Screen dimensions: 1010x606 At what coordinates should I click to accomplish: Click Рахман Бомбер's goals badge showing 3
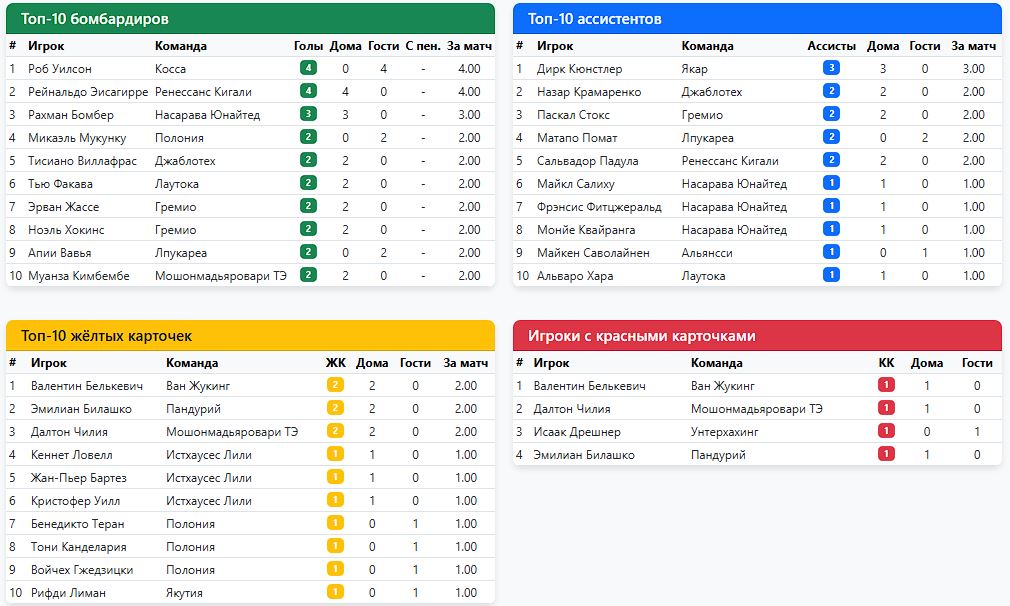point(308,115)
